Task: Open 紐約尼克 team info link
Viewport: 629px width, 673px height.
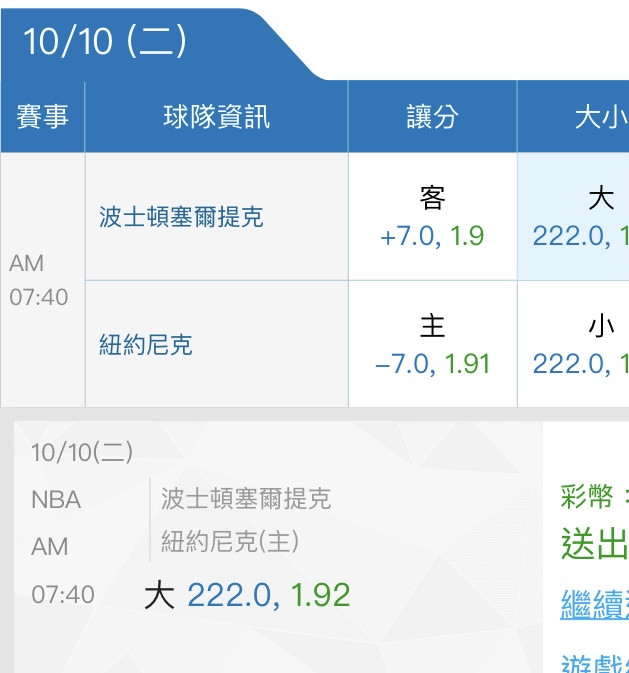Action: point(146,345)
